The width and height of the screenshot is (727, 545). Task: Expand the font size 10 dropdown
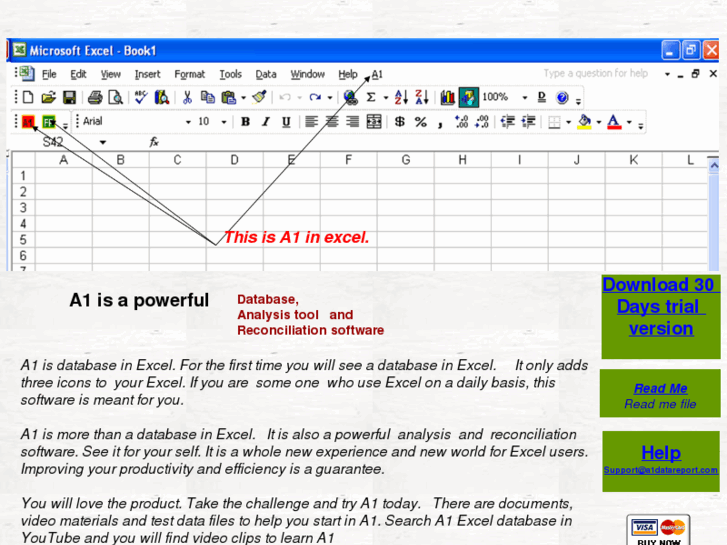point(224,122)
